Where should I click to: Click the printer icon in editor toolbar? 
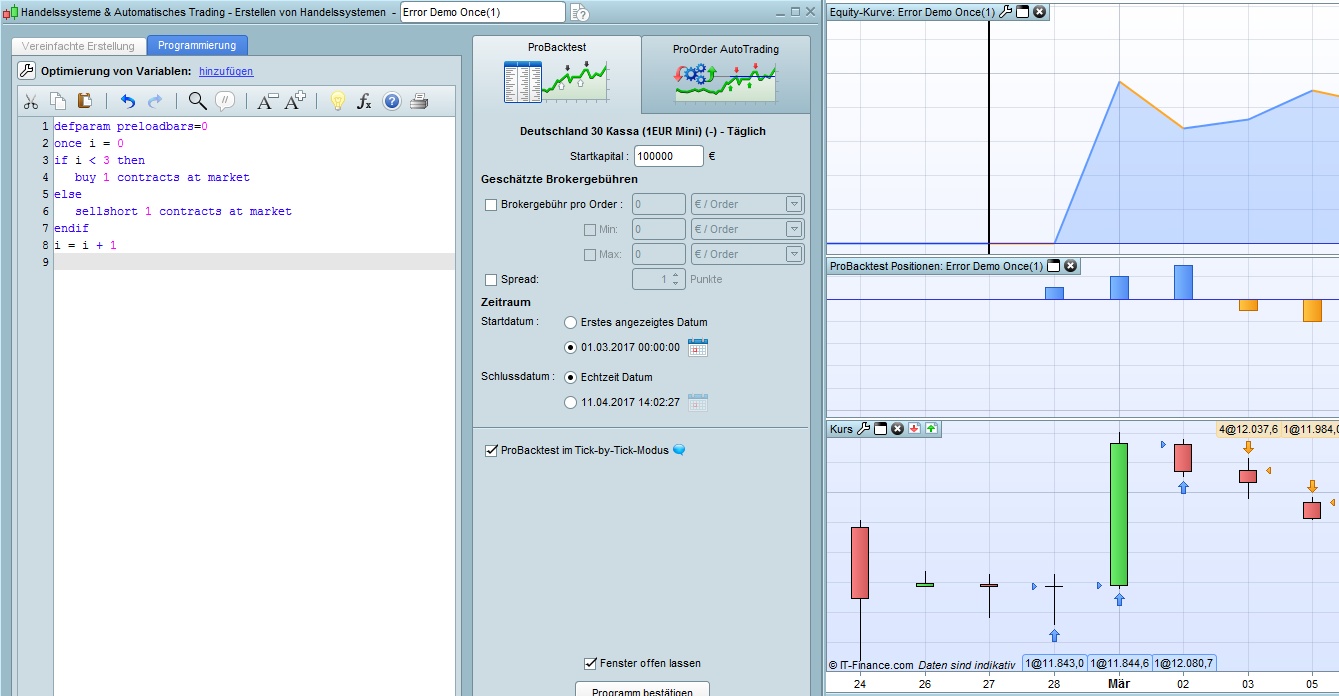click(419, 101)
